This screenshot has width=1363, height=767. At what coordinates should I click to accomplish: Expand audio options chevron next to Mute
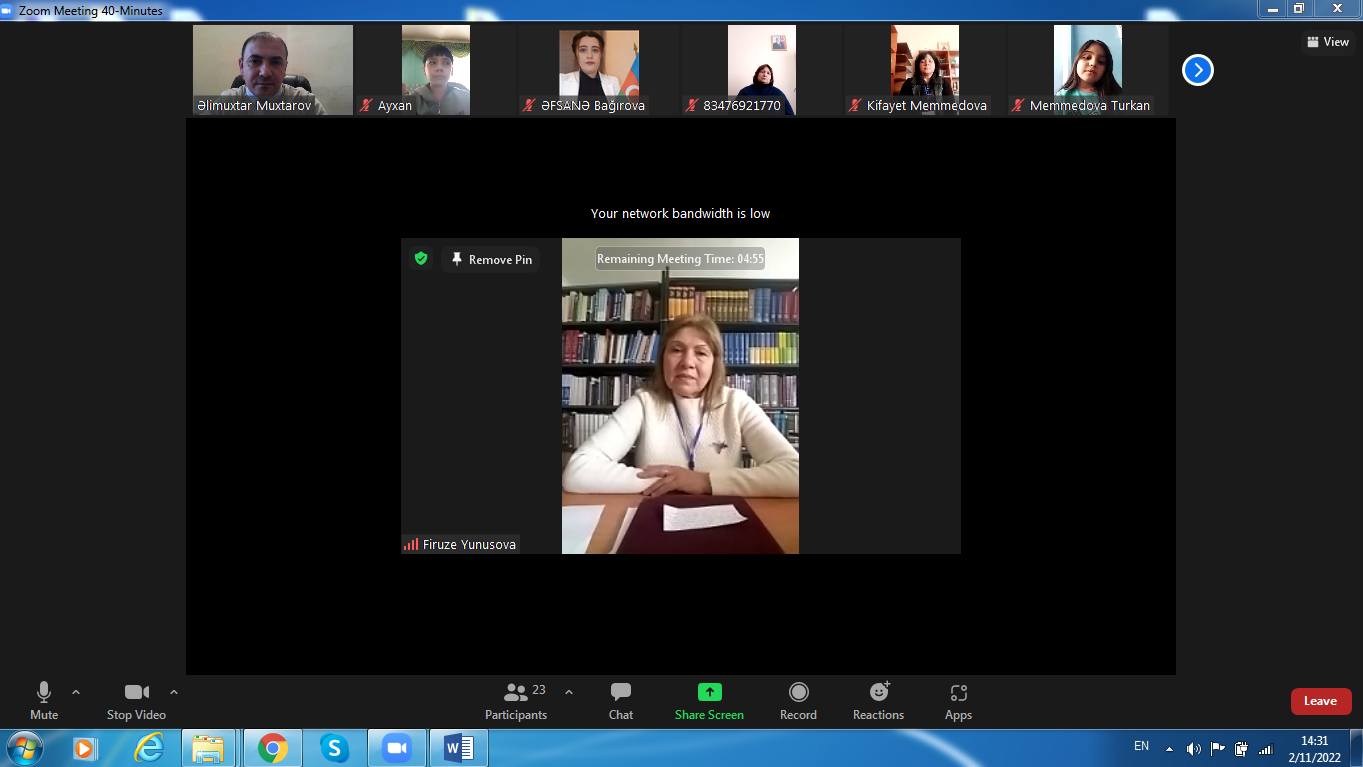point(76,692)
